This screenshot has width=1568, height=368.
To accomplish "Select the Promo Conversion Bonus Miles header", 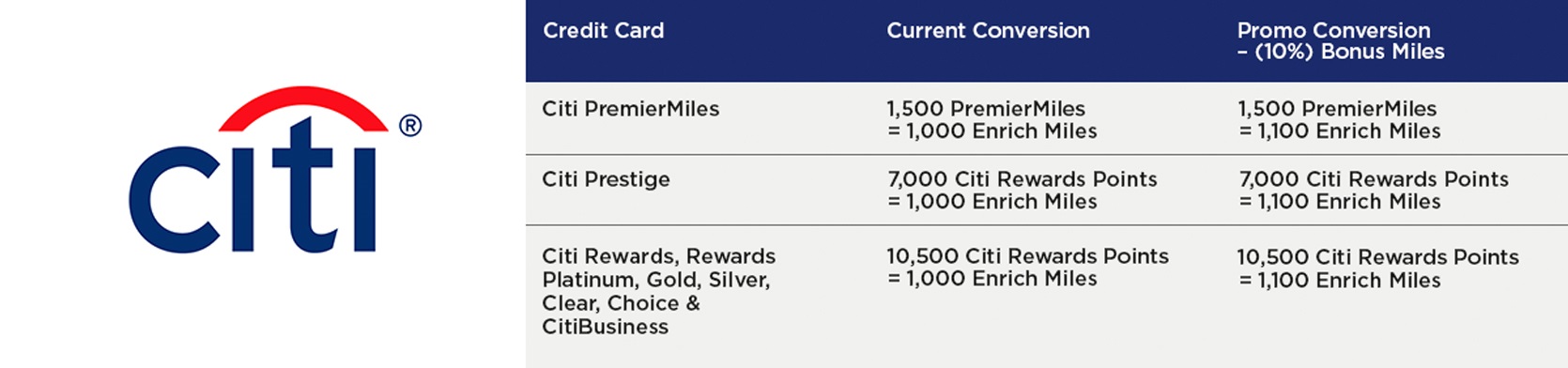I will pyautogui.click(x=1341, y=41).
